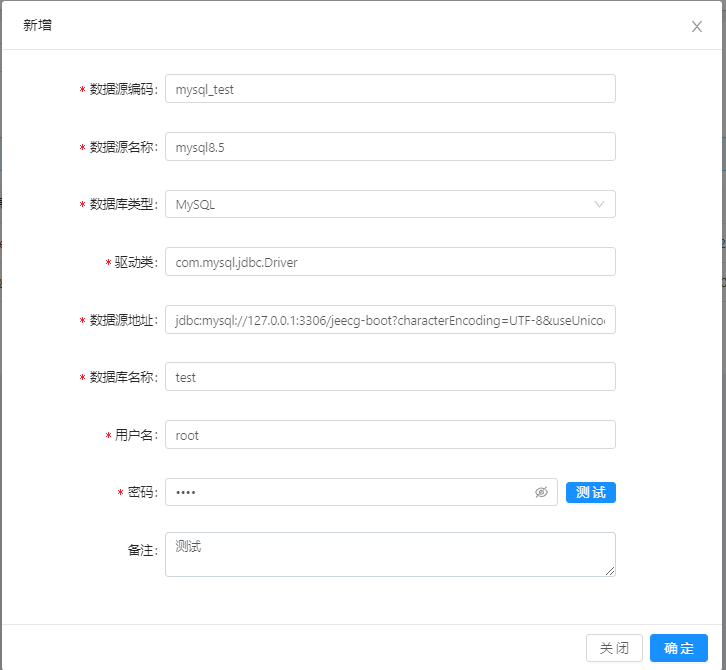726x670 pixels.
Task: Select the 驱动类 input with com.mysql.jdbc.Driver
Action: point(390,262)
